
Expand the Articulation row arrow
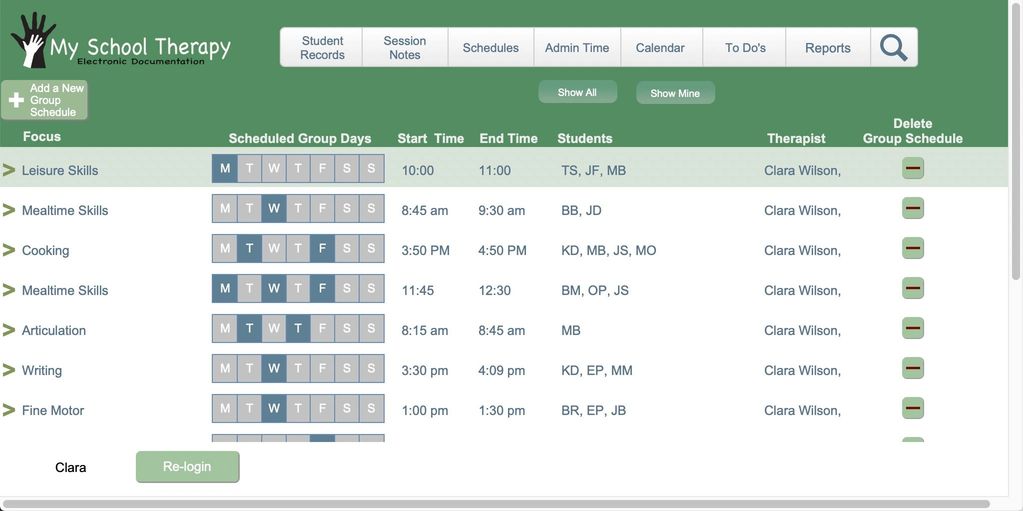pyautogui.click(x=9, y=330)
